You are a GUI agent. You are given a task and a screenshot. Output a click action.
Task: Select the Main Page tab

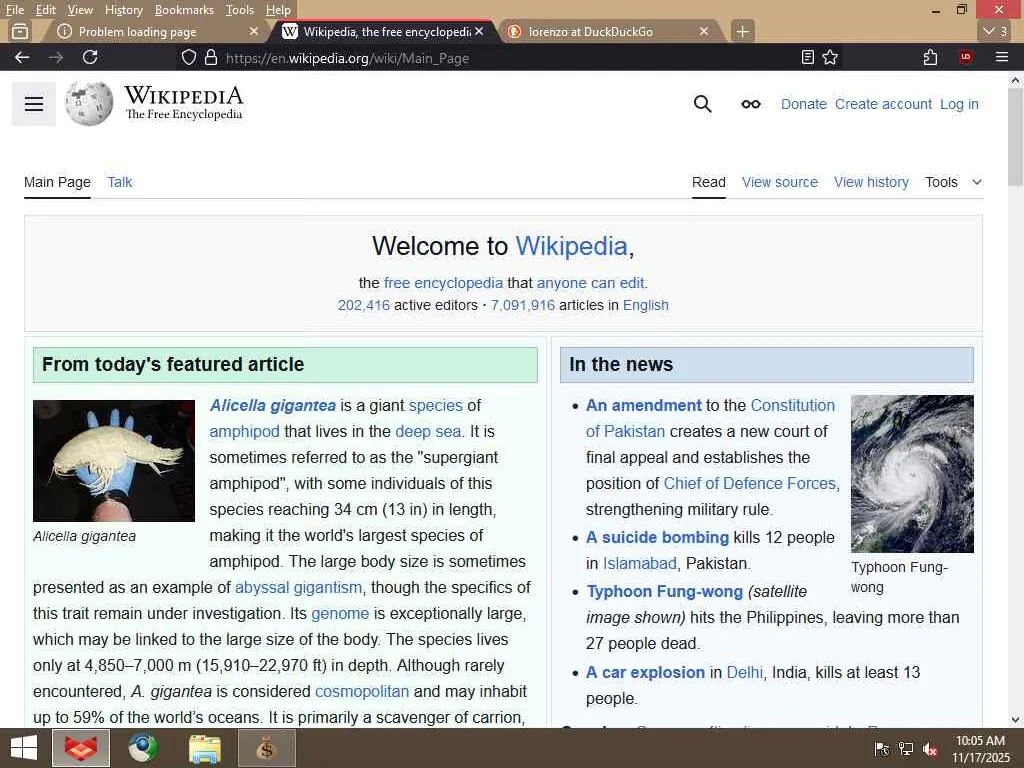click(x=57, y=182)
